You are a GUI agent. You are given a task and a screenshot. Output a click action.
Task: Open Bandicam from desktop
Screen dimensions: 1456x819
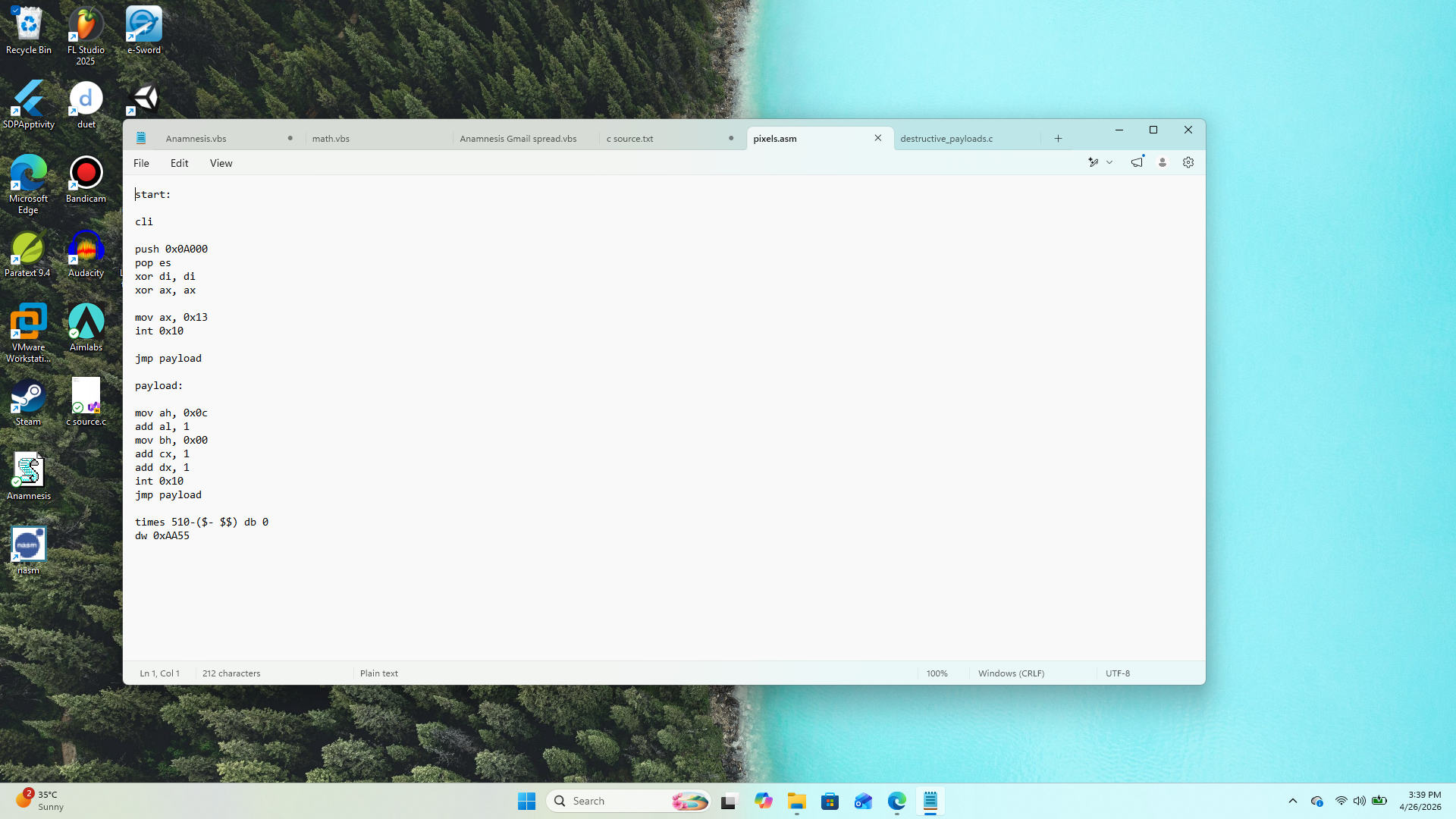click(x=86, y=180)
